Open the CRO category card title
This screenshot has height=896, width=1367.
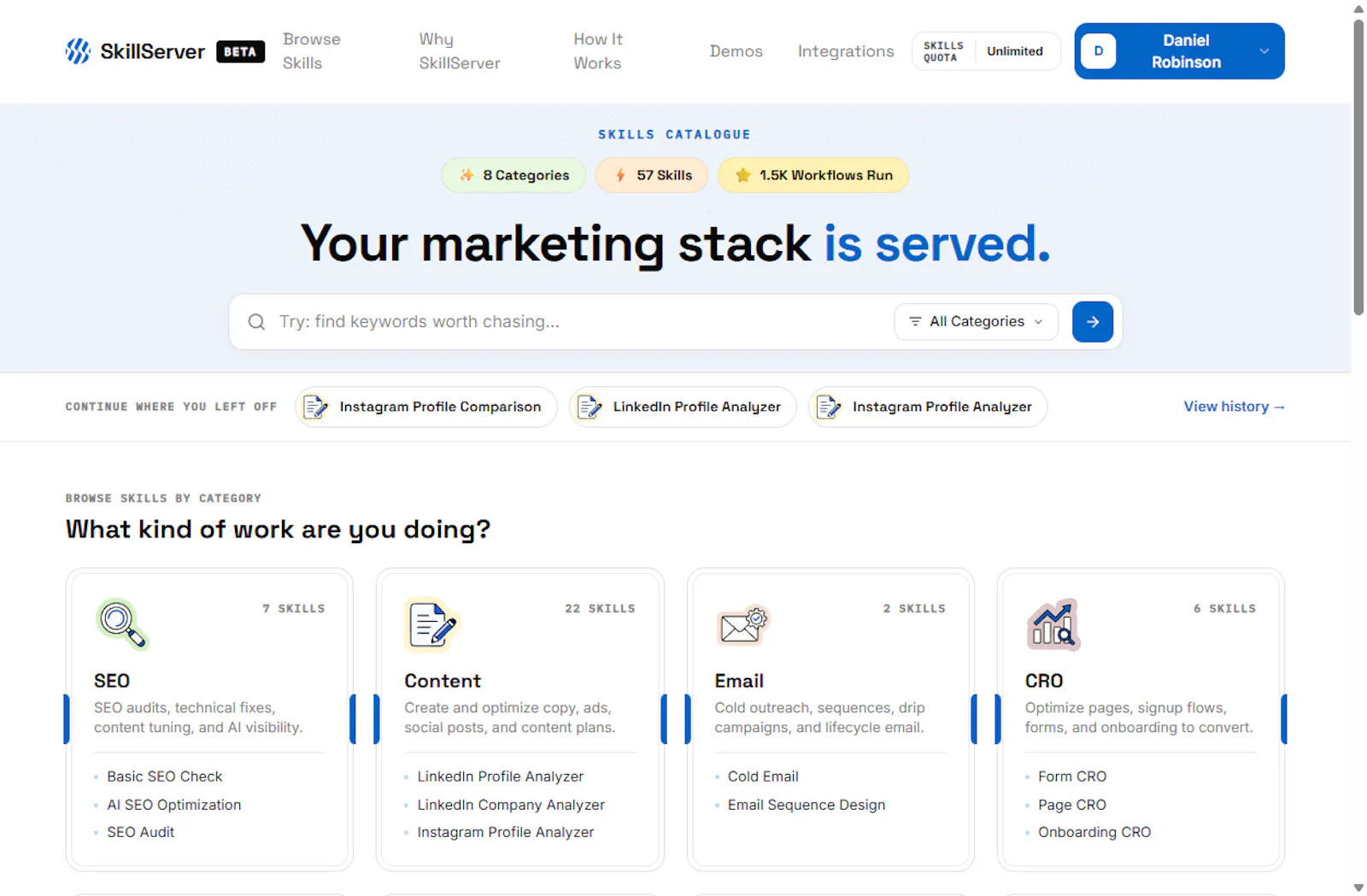[x=1044, y=681]
